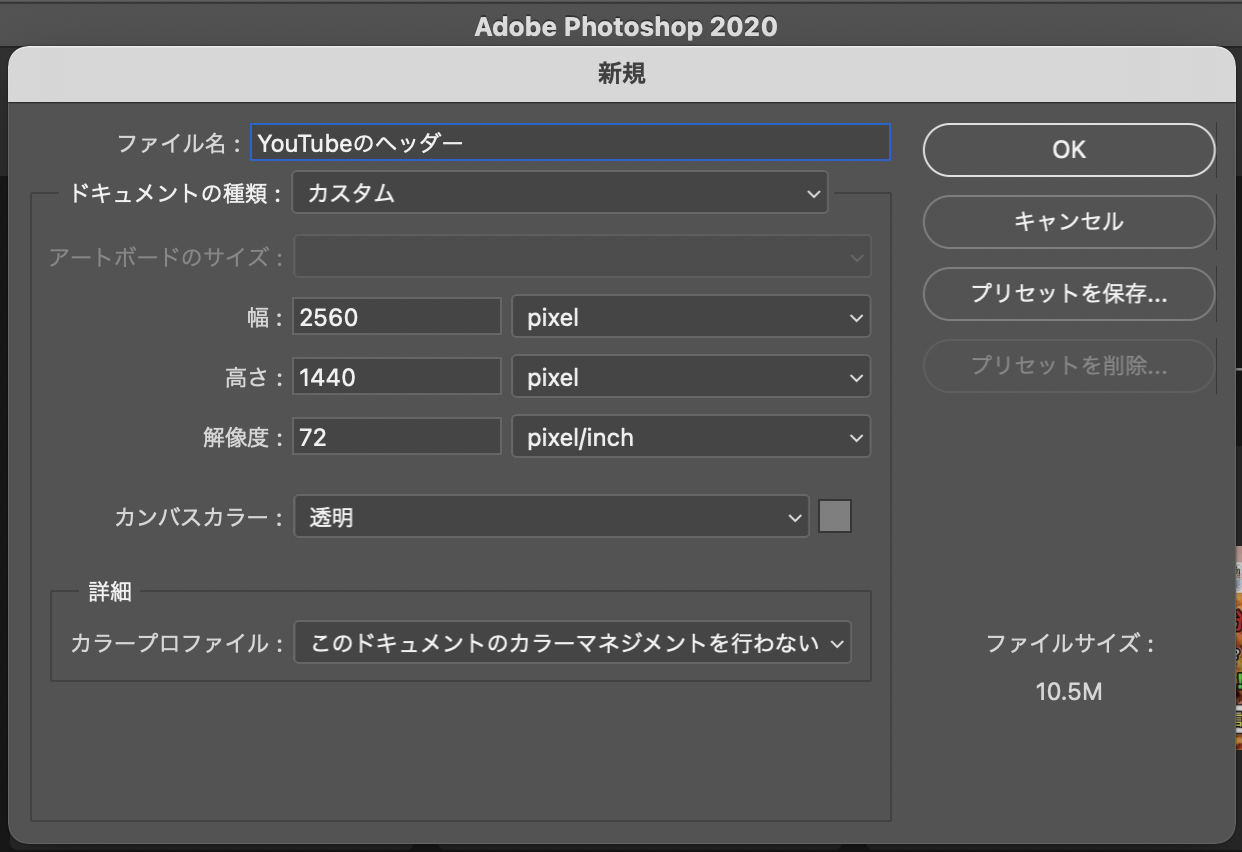Click the grayed プリセットを削除 button

coord(1068,366)
